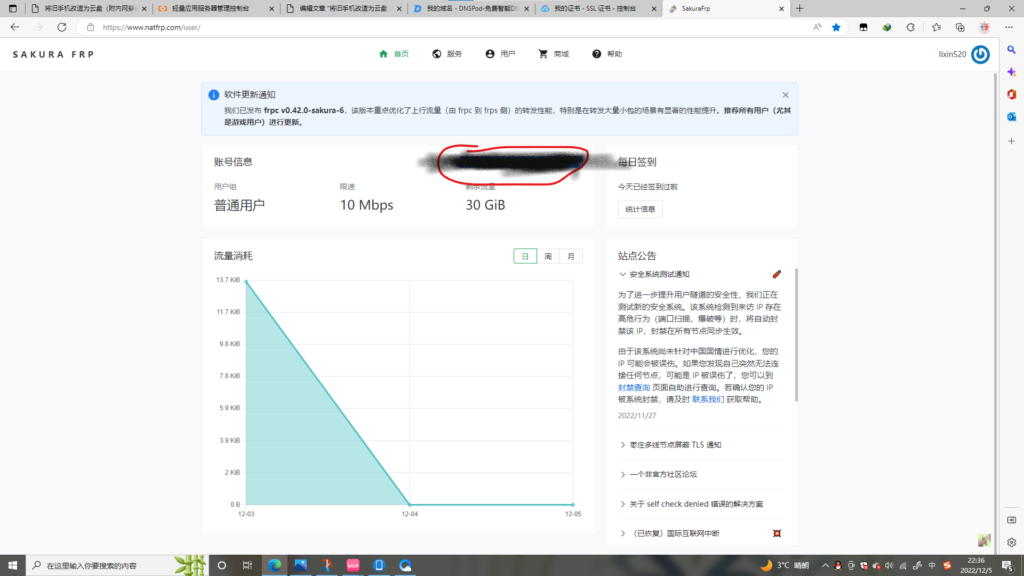Open the 联系我们 contact link
1024x576 pixels.
click(708, 399)
